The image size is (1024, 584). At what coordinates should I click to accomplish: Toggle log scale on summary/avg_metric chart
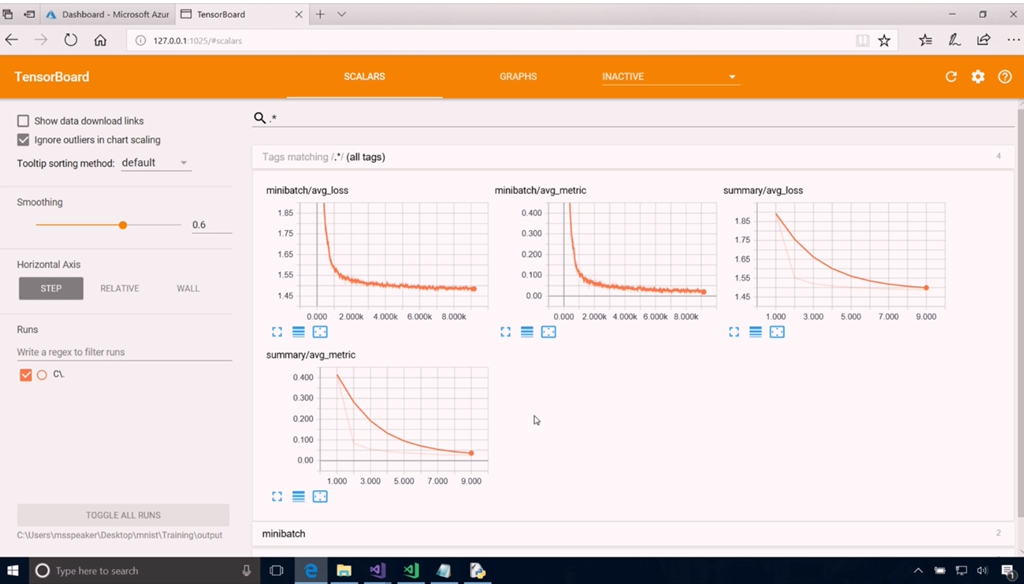pos(298,496)
